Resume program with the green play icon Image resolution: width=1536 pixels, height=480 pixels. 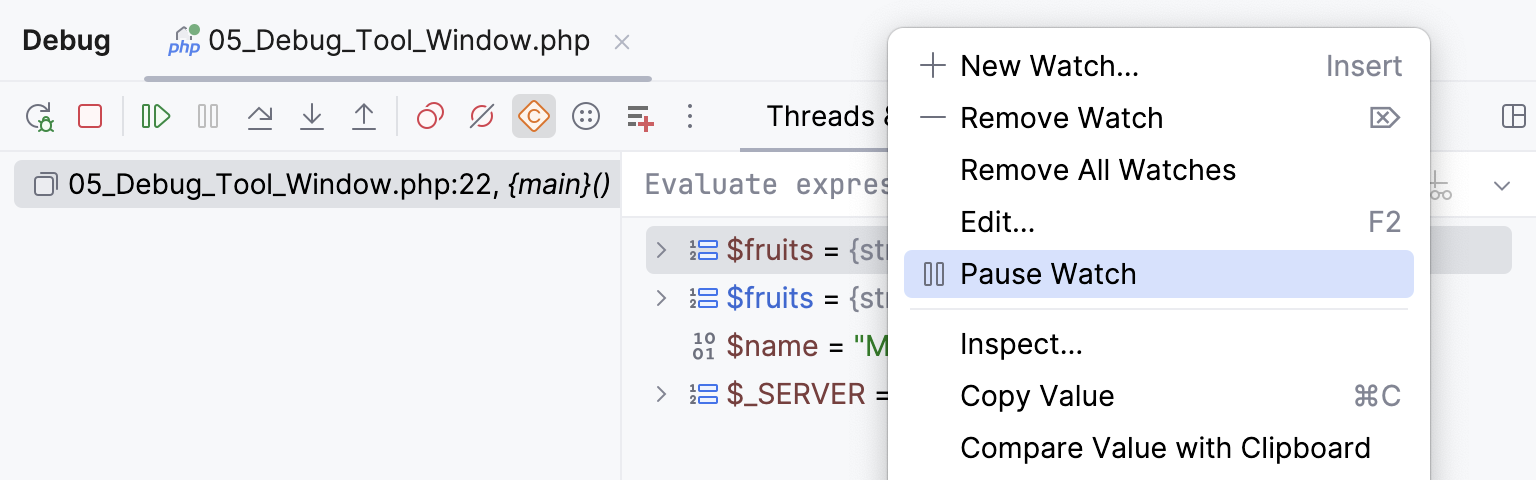156,117
